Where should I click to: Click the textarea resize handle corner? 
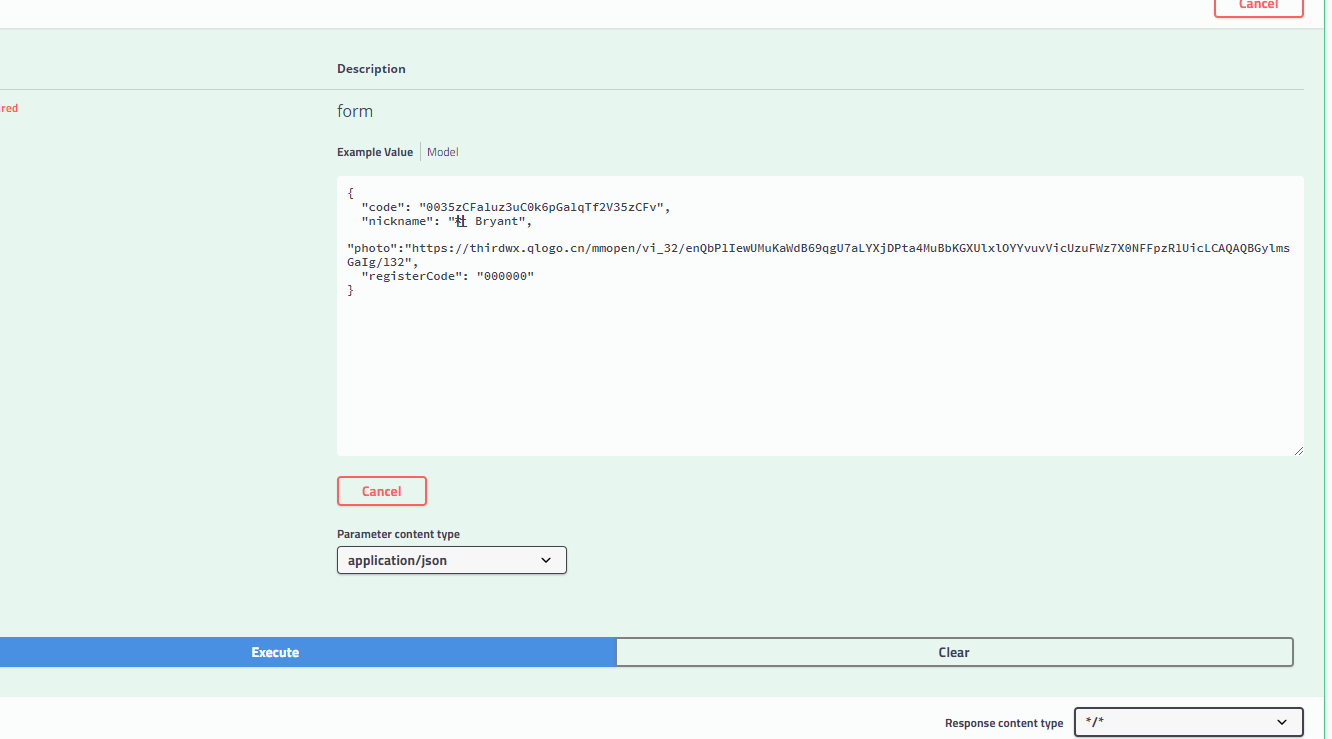pyautogui.click(x=1298, y=450)
